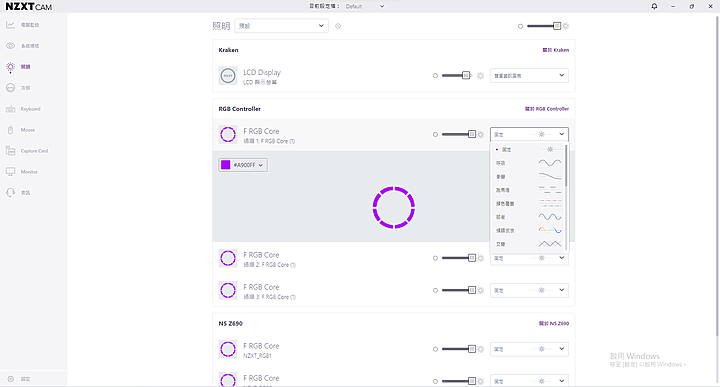Click minimum brightness circle for channel 1

(x=435, y=135)
